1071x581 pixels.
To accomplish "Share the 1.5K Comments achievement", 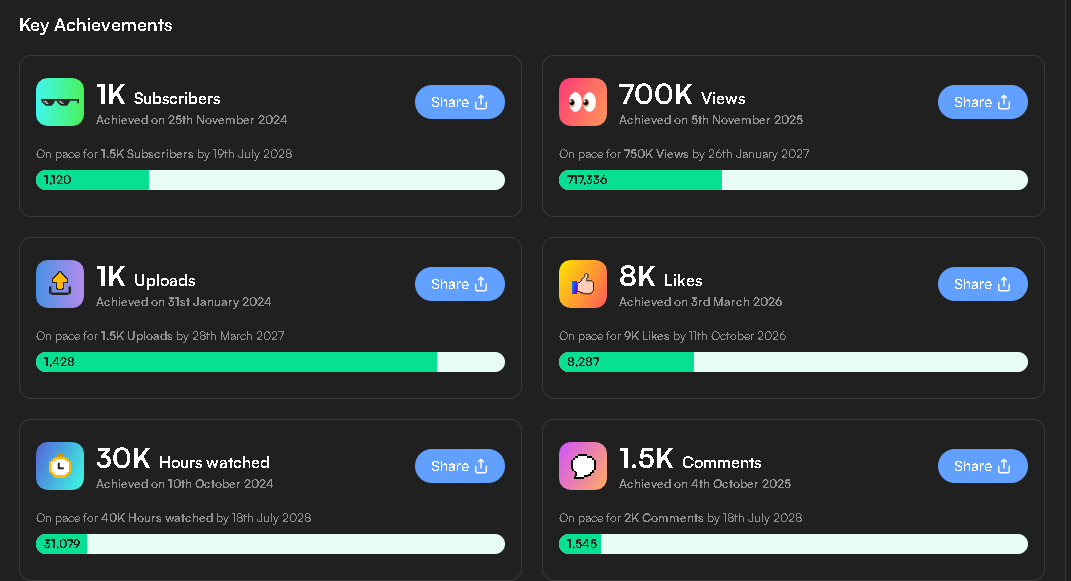I will 982,466.
